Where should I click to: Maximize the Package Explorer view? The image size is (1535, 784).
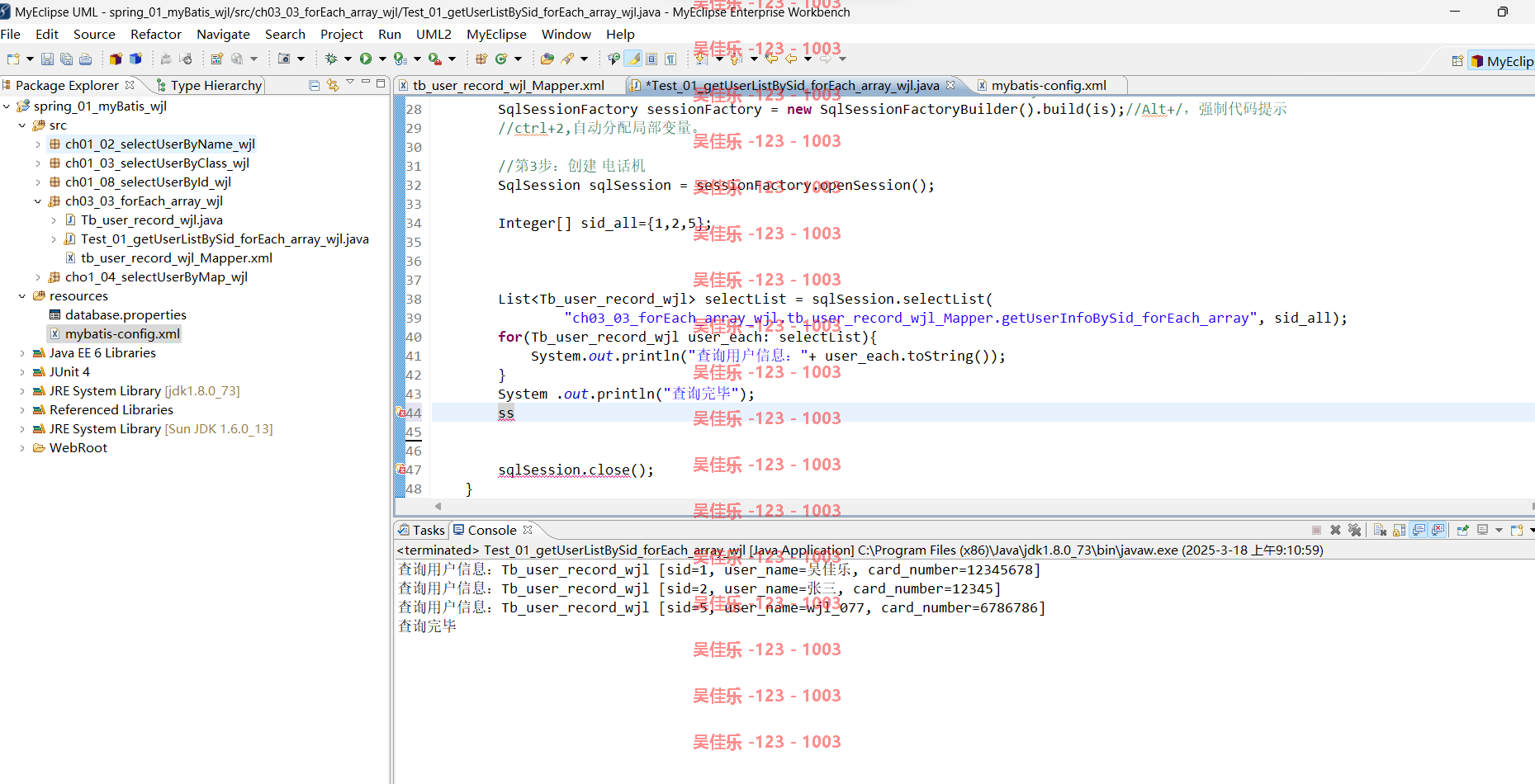pos(381,83)
